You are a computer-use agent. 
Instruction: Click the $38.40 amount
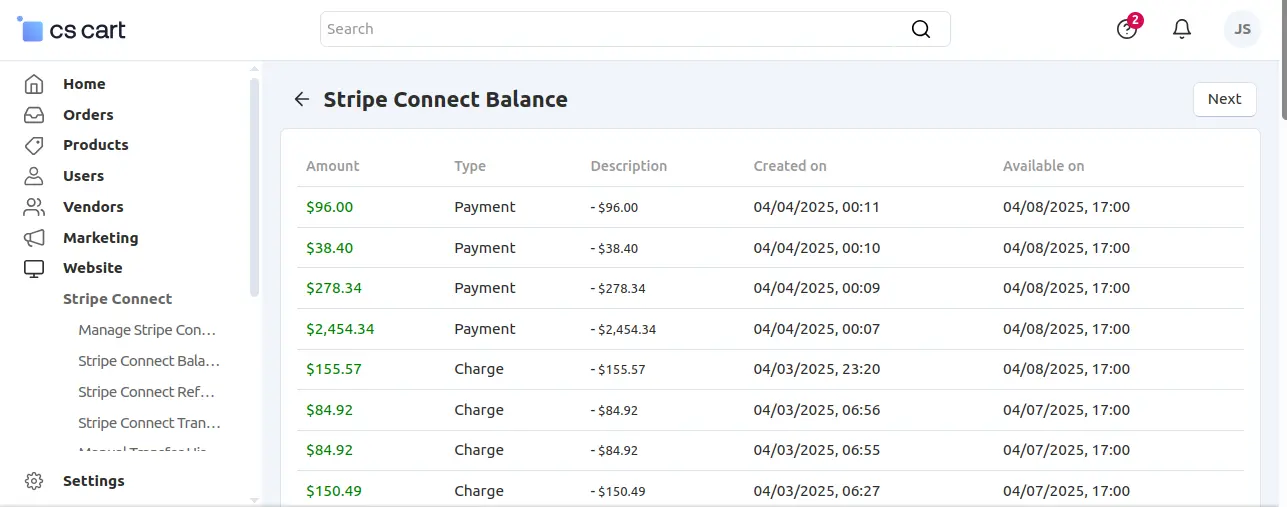(x=330, y=248)
